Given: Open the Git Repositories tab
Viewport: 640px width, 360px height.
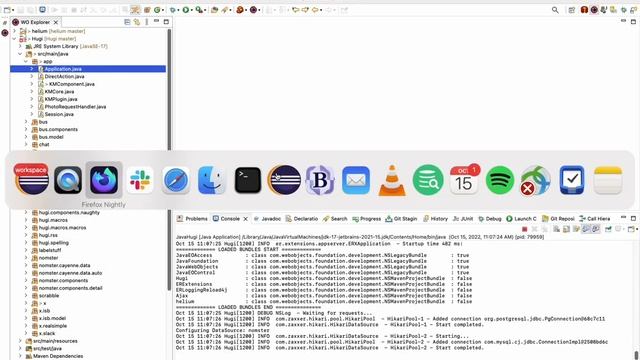Looking at the screenshot, I should click(x=558, y=219).
